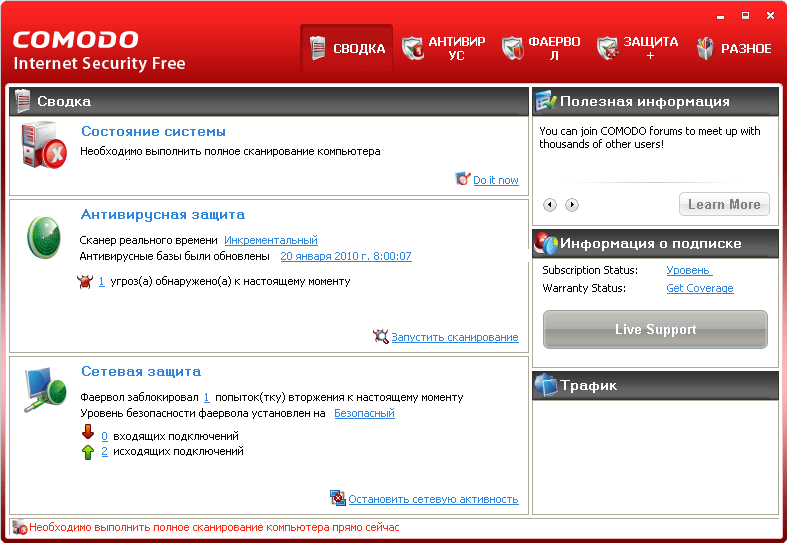Screen dimensions: 787x543
Task: Open the Get Coverage warranty link
Action: [x=699, y=288]
